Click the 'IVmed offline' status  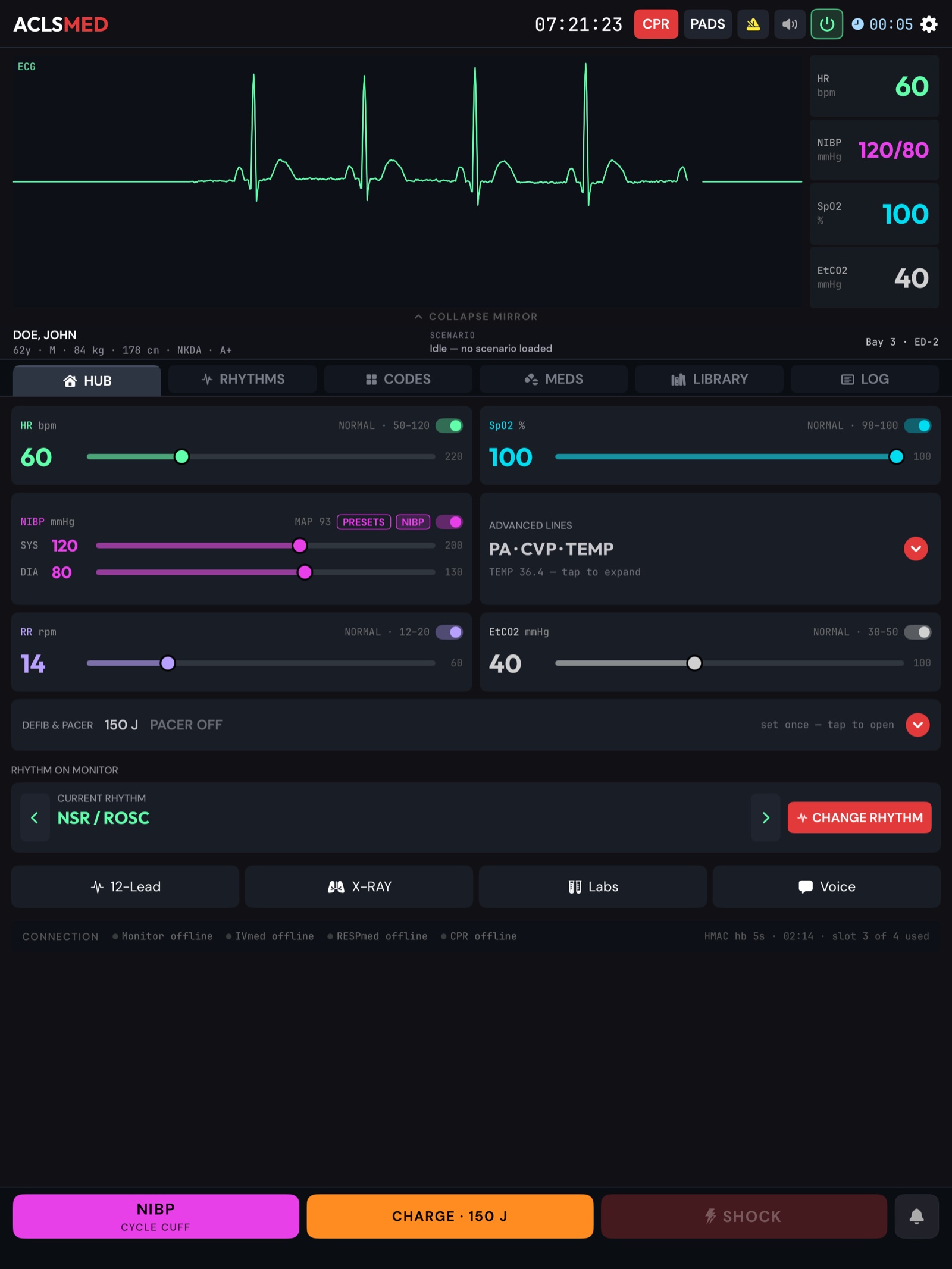click(270, 936)
